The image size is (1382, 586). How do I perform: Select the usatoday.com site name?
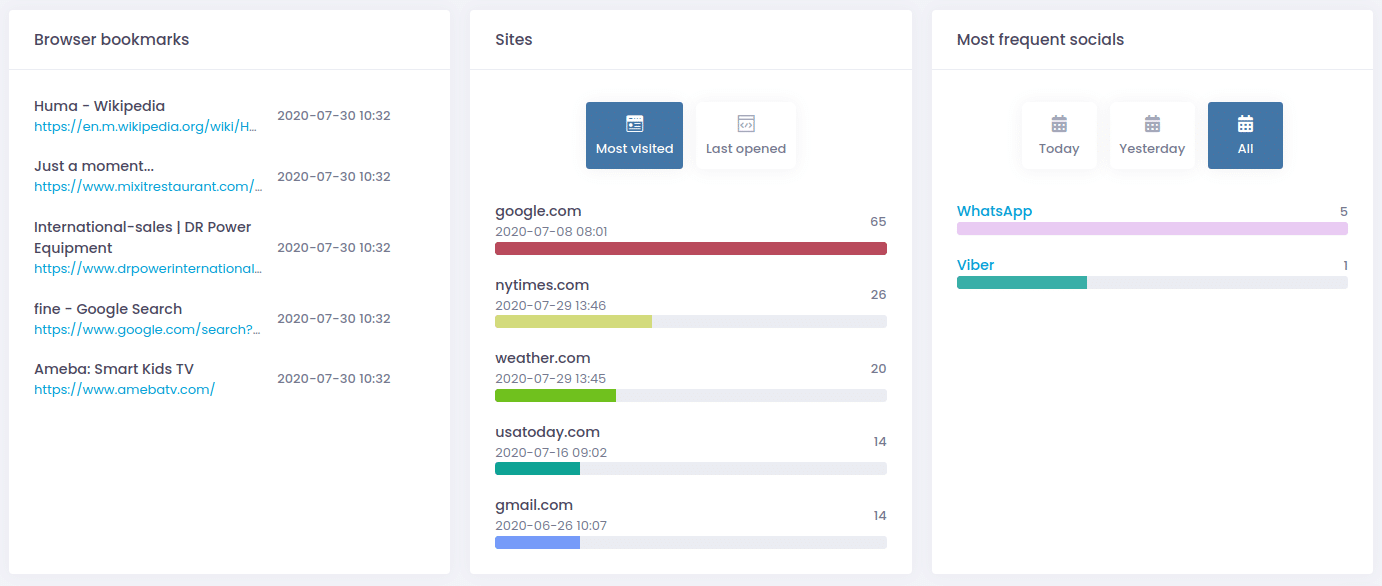[x=547, y=432]
